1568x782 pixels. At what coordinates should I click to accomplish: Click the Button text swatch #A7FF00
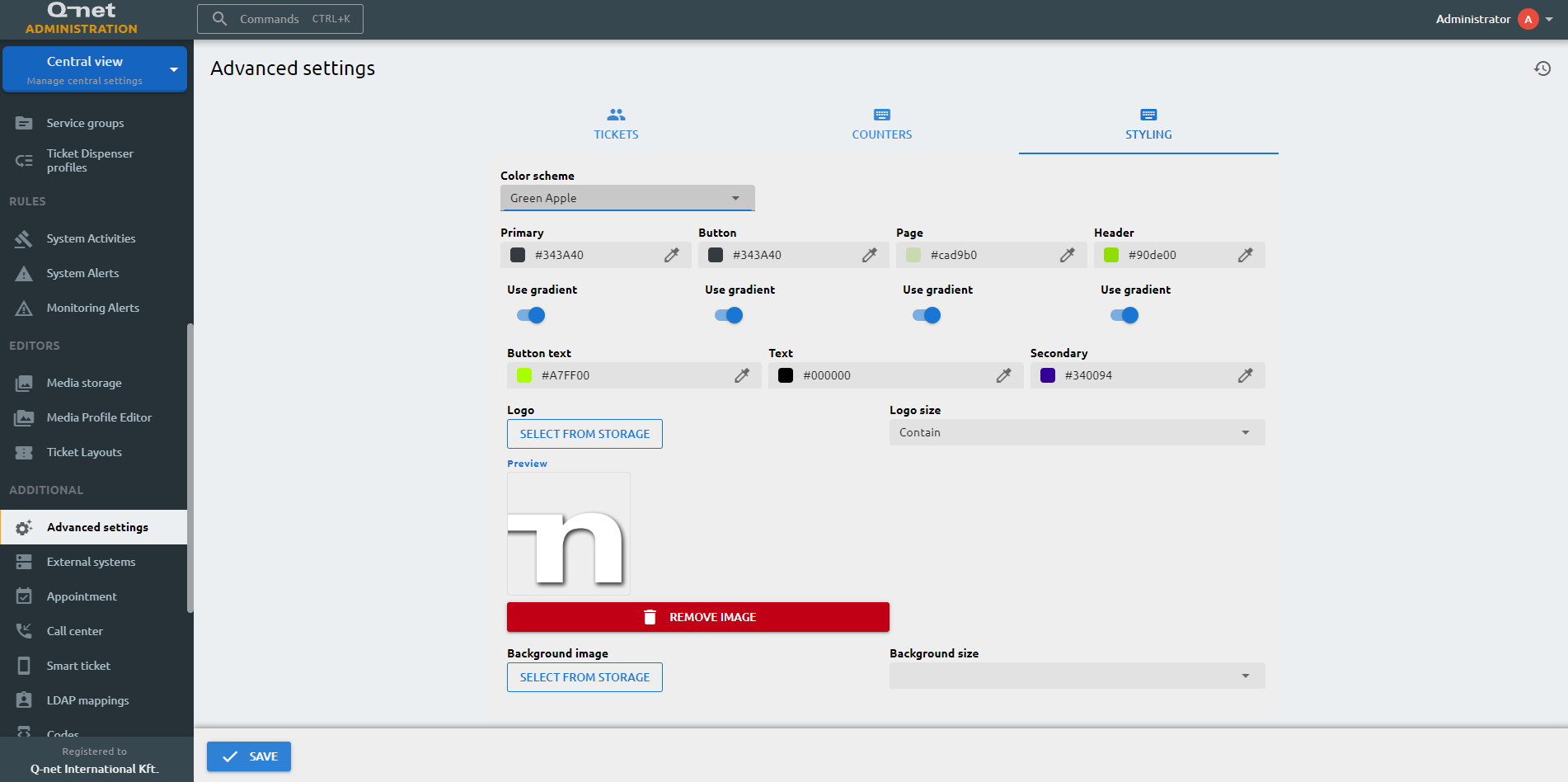(524, 375)
